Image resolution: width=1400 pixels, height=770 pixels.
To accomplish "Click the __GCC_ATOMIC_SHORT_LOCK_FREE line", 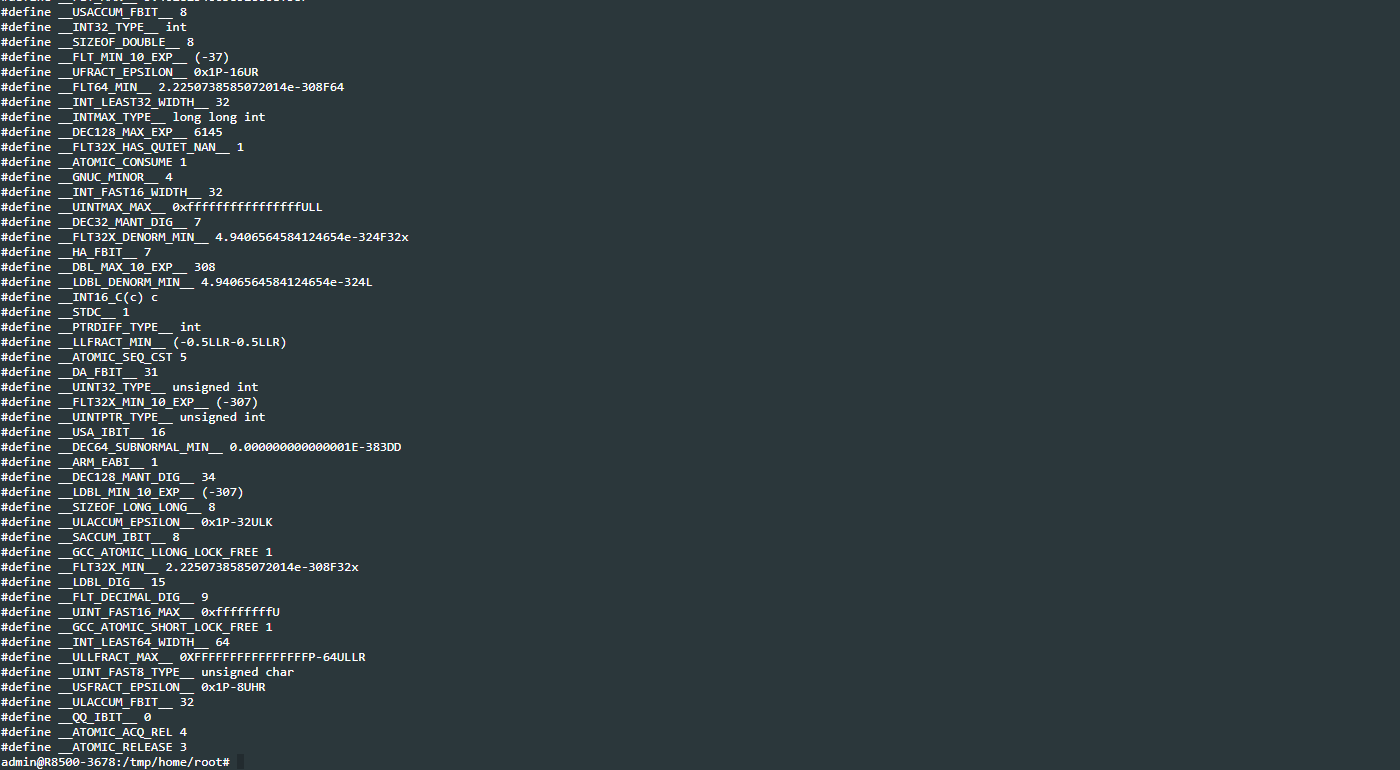I will pyautogui.click(x=137, y=627).
